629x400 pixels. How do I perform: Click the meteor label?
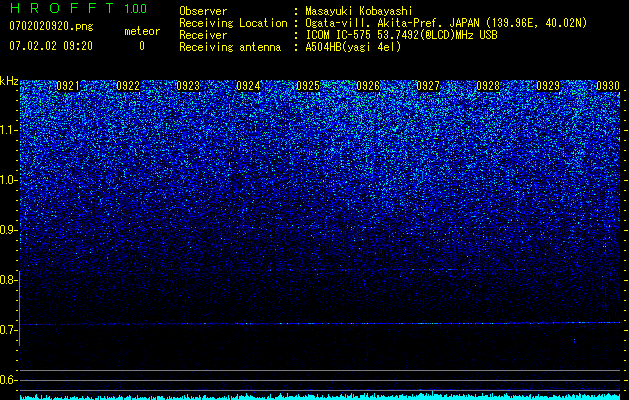coord(142,31)
